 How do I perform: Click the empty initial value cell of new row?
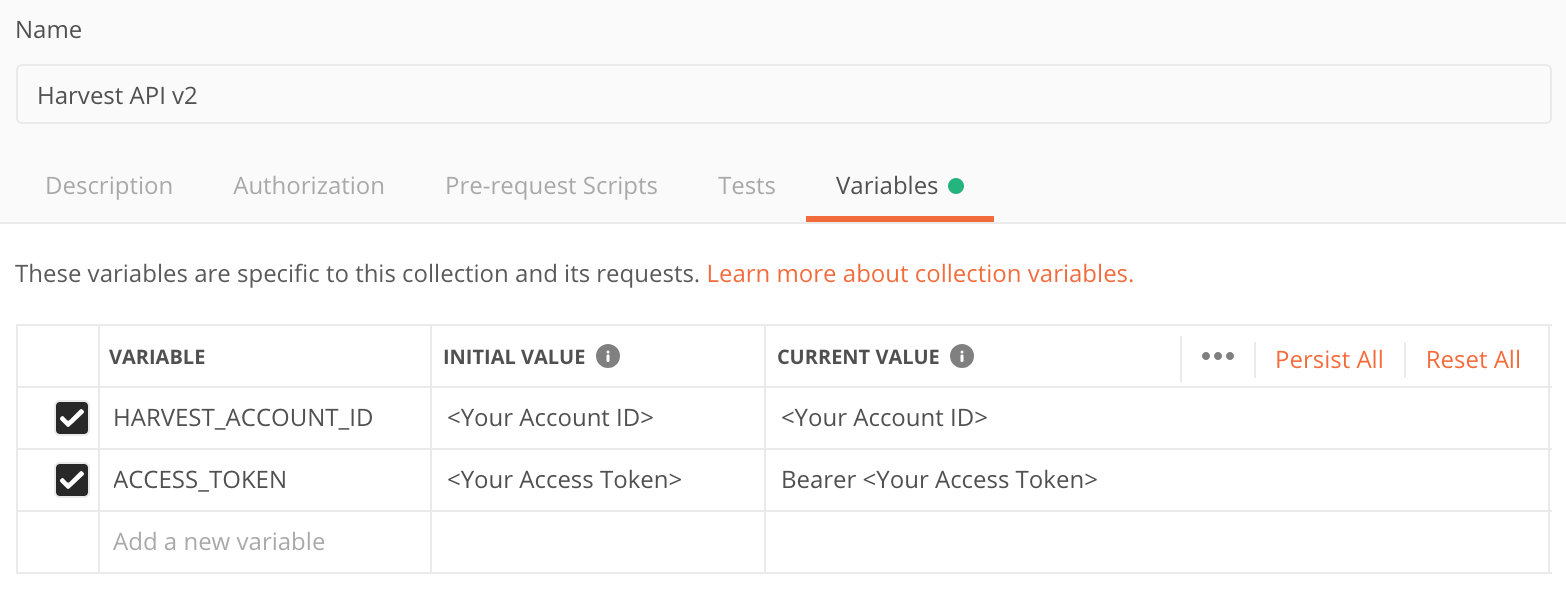click(x=598, y=542)
